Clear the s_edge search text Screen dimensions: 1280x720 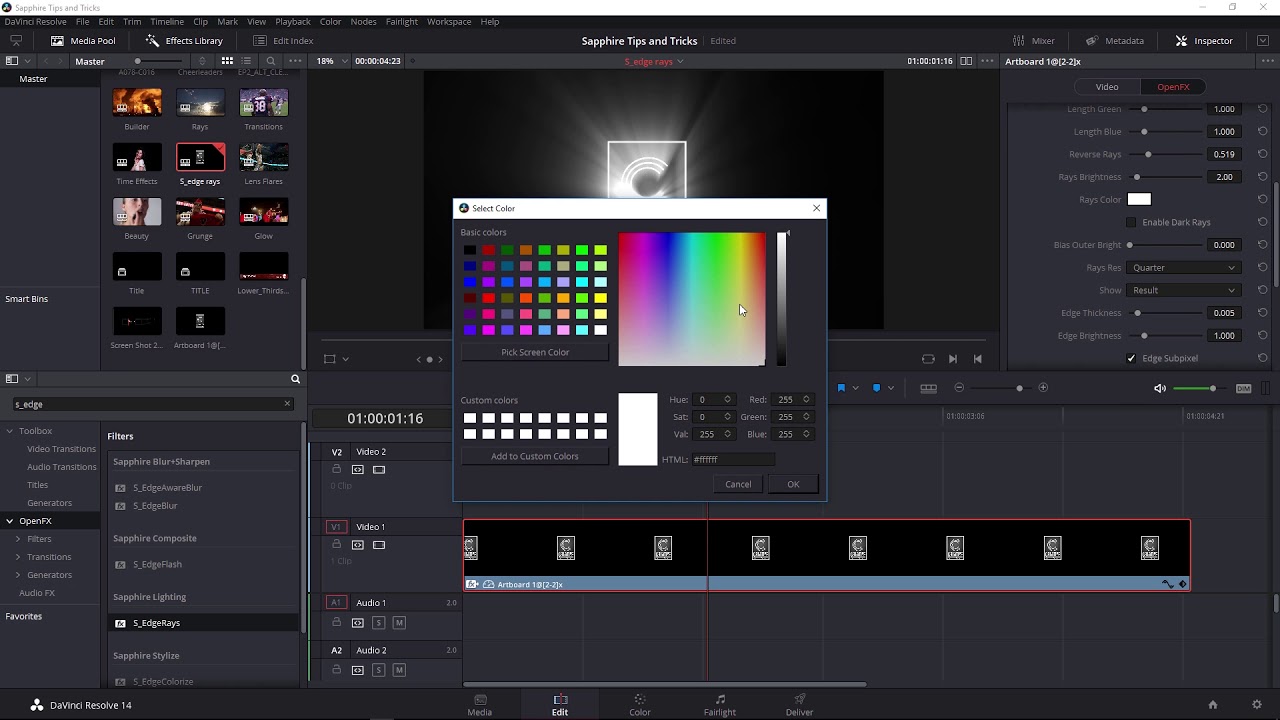pyautogui.click(x=287, y=404)
